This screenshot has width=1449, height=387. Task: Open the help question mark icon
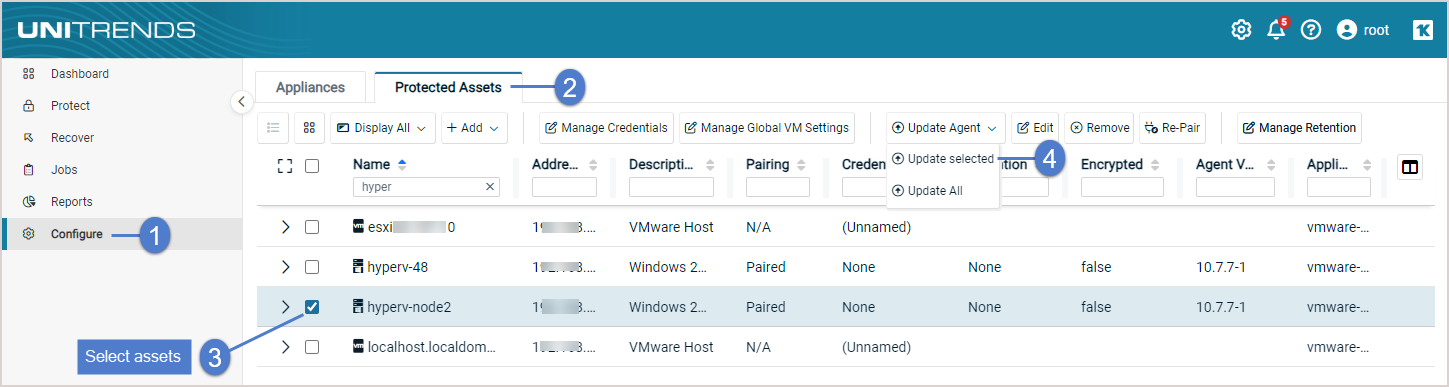[x=1311, y=30]
